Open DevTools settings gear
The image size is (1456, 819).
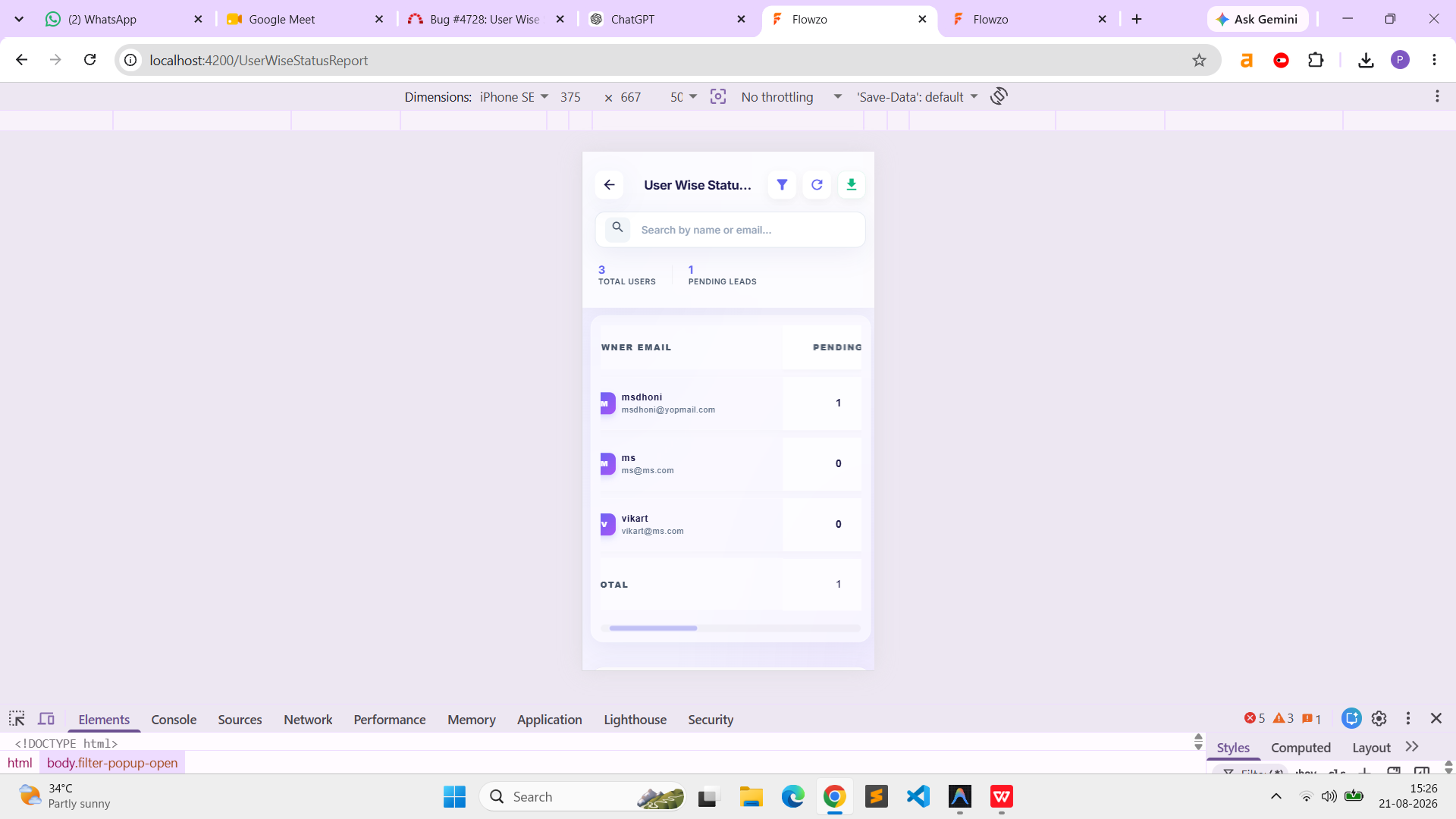click(x=1379, y=718)
